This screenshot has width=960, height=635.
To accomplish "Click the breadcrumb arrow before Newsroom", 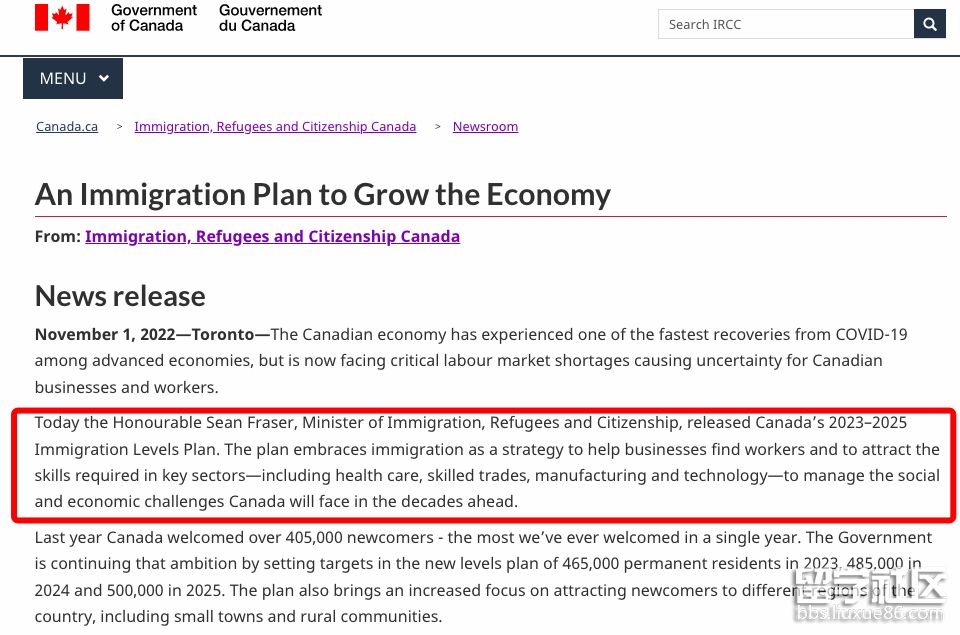I will (437, 127).
